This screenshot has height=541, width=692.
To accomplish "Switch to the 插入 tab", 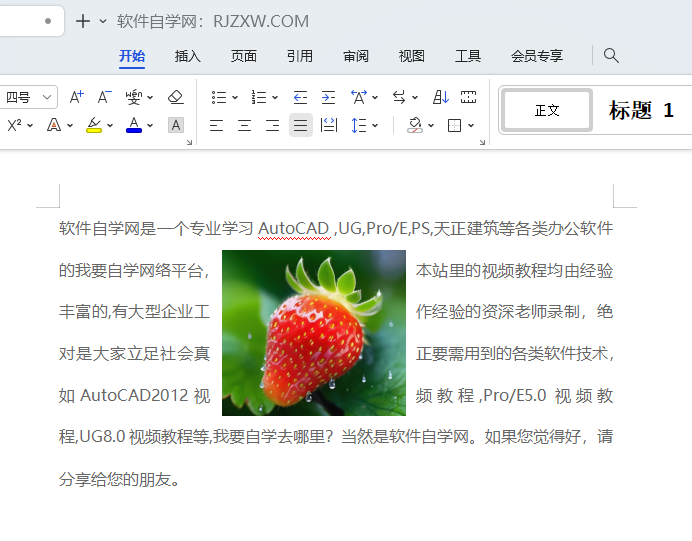I will click(x=188, y=56).
